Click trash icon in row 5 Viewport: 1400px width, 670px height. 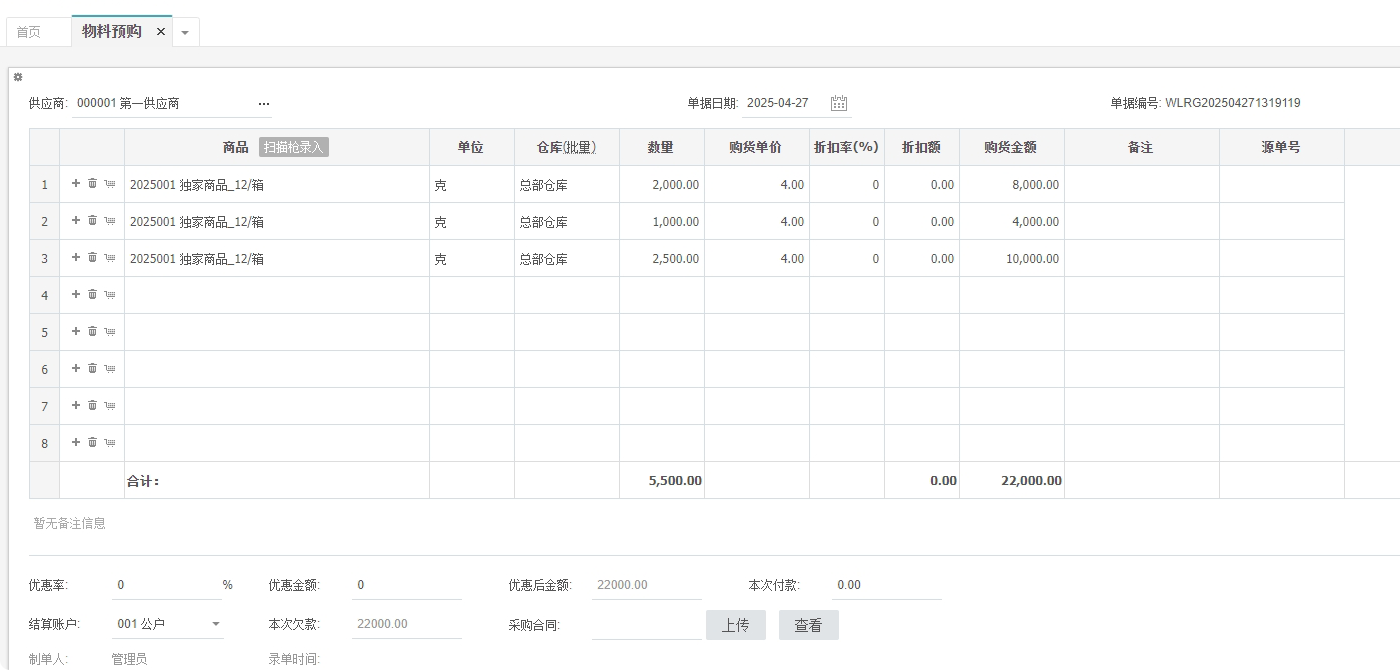click(x=92, y=331)
